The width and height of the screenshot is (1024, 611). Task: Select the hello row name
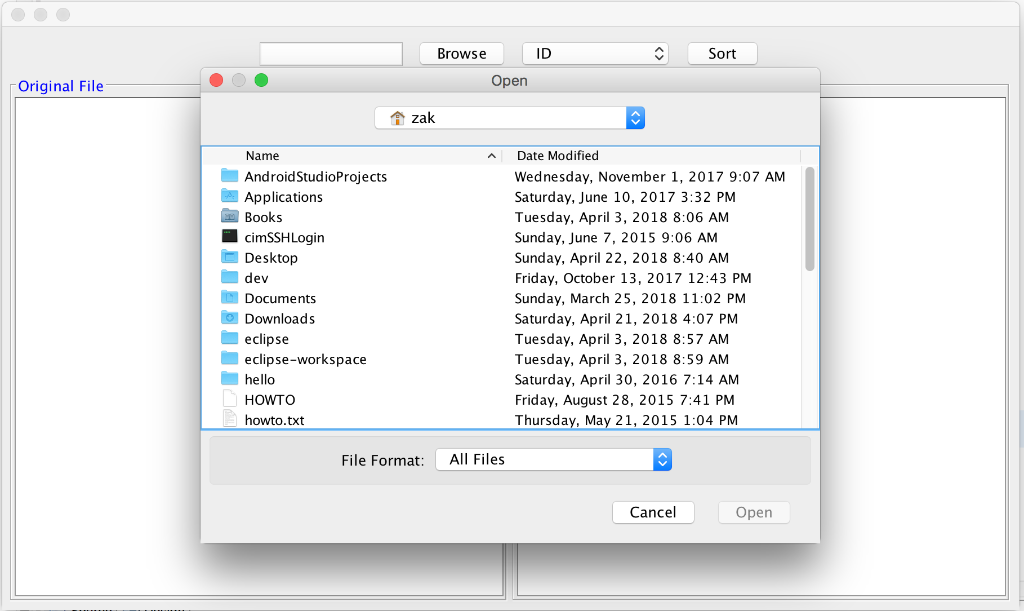259,379
